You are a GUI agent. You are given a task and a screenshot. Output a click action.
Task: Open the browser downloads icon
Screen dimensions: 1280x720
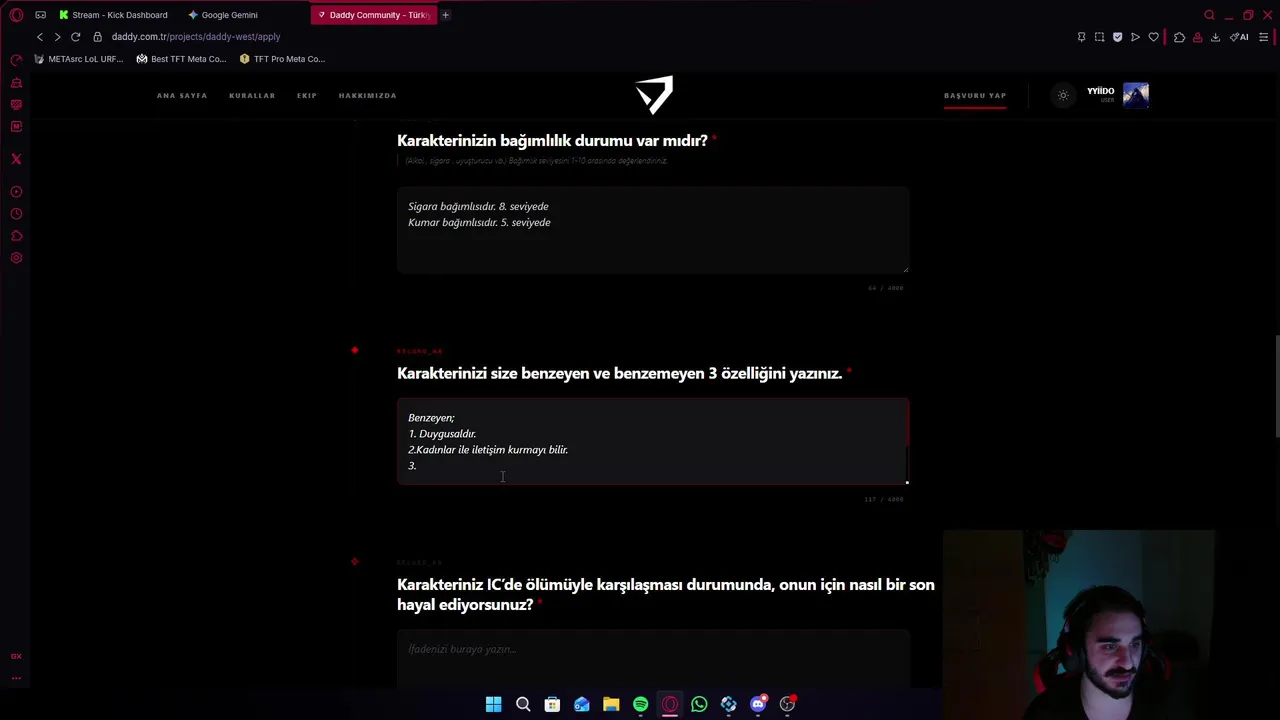(1215, 37)
